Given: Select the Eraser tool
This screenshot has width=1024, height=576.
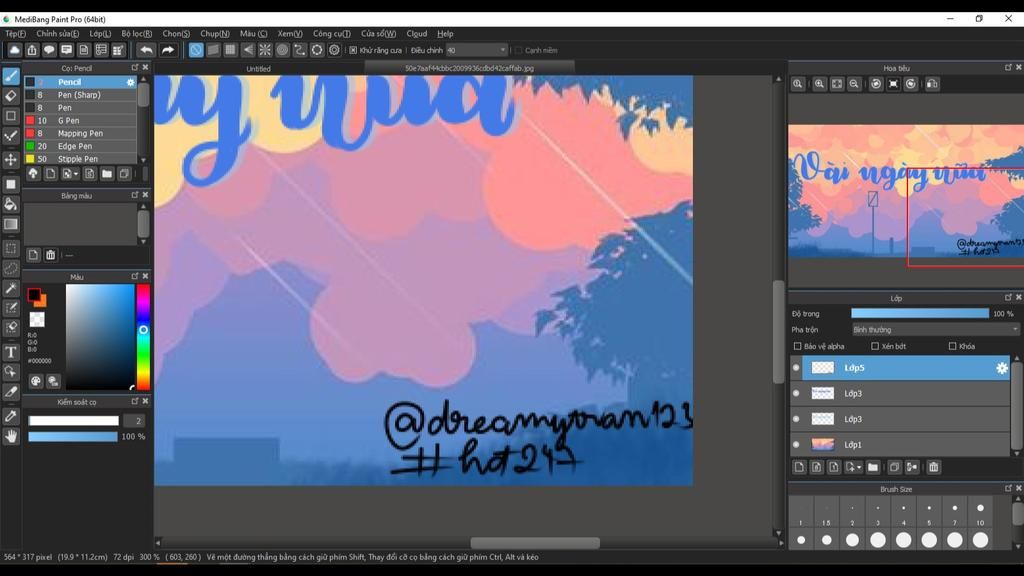Looking at the screenshot, I should coord(11,96).
